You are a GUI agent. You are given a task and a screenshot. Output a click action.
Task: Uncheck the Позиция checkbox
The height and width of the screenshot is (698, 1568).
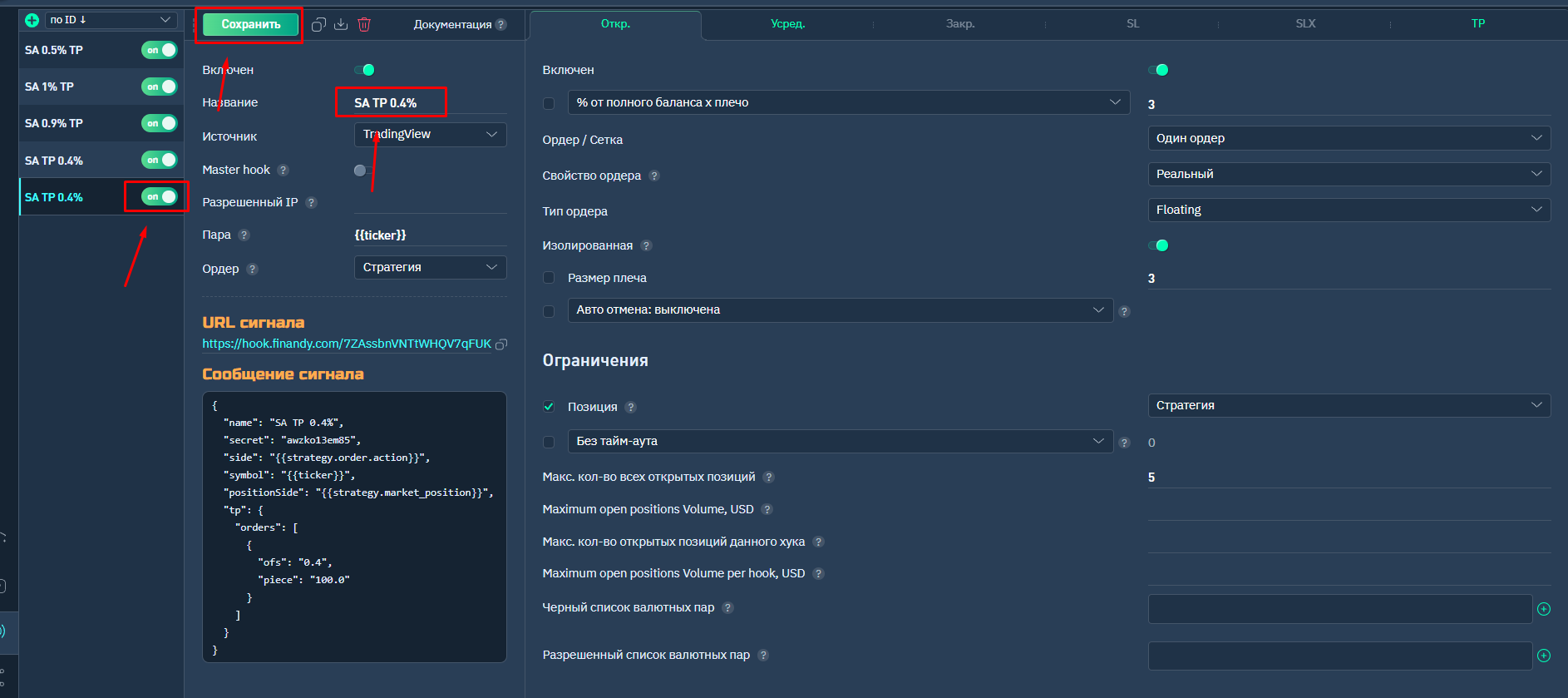pyautogui.click(x=549, y=407)
